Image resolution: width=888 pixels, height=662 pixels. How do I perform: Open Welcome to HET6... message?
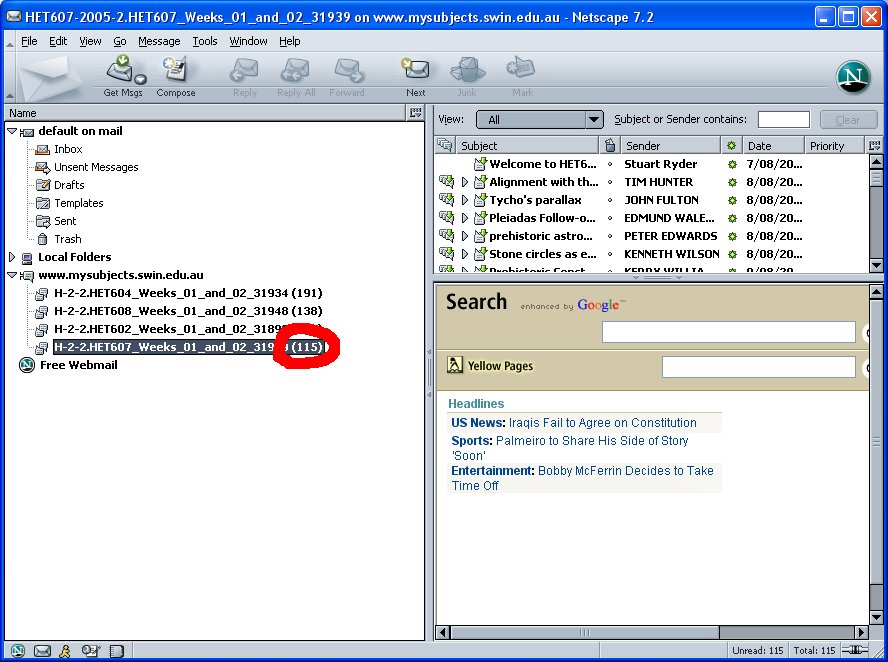coord(543,164)
